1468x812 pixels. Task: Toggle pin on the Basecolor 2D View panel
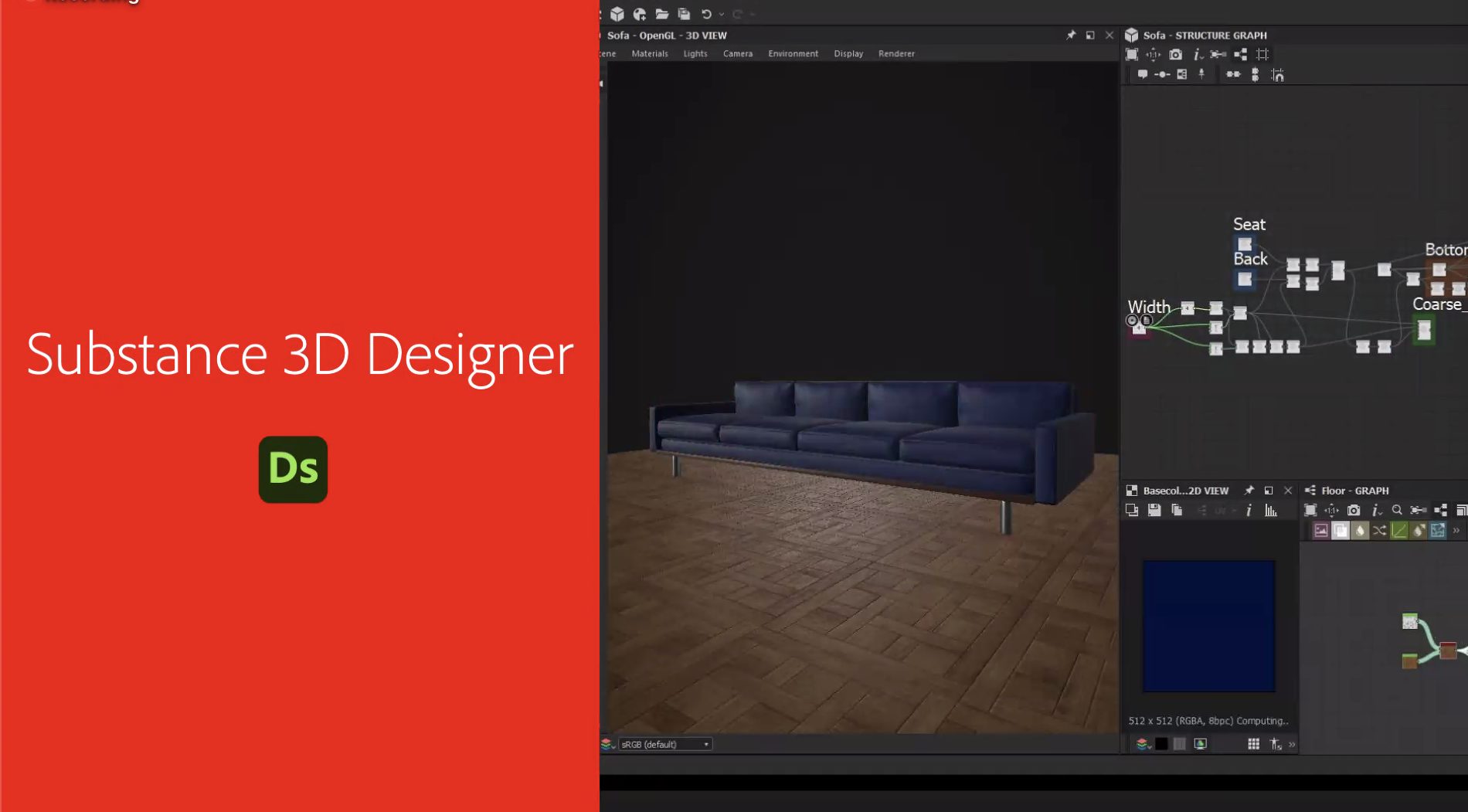coord(1249,491)
